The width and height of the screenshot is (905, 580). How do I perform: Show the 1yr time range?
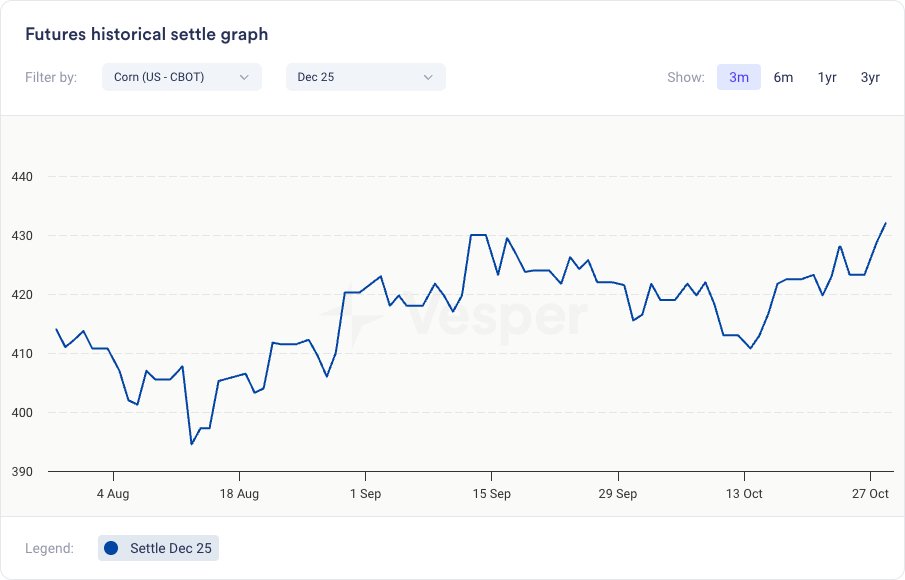click(x=827, y=77)
